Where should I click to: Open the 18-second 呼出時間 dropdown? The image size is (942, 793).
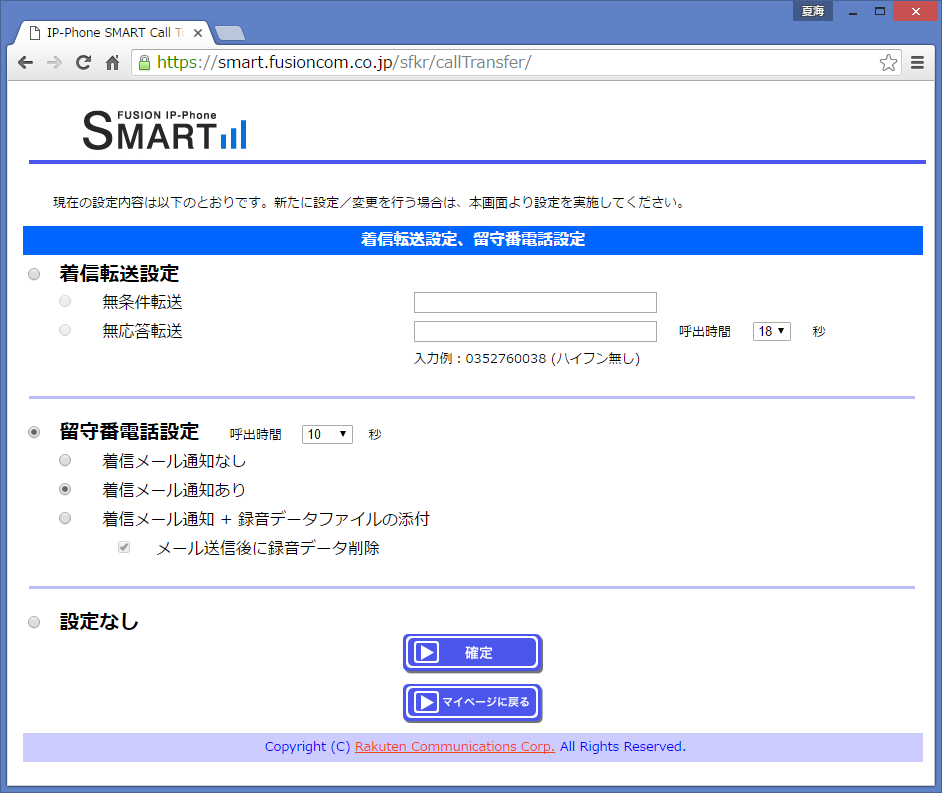pyautogui.click(x=772, y=331)
